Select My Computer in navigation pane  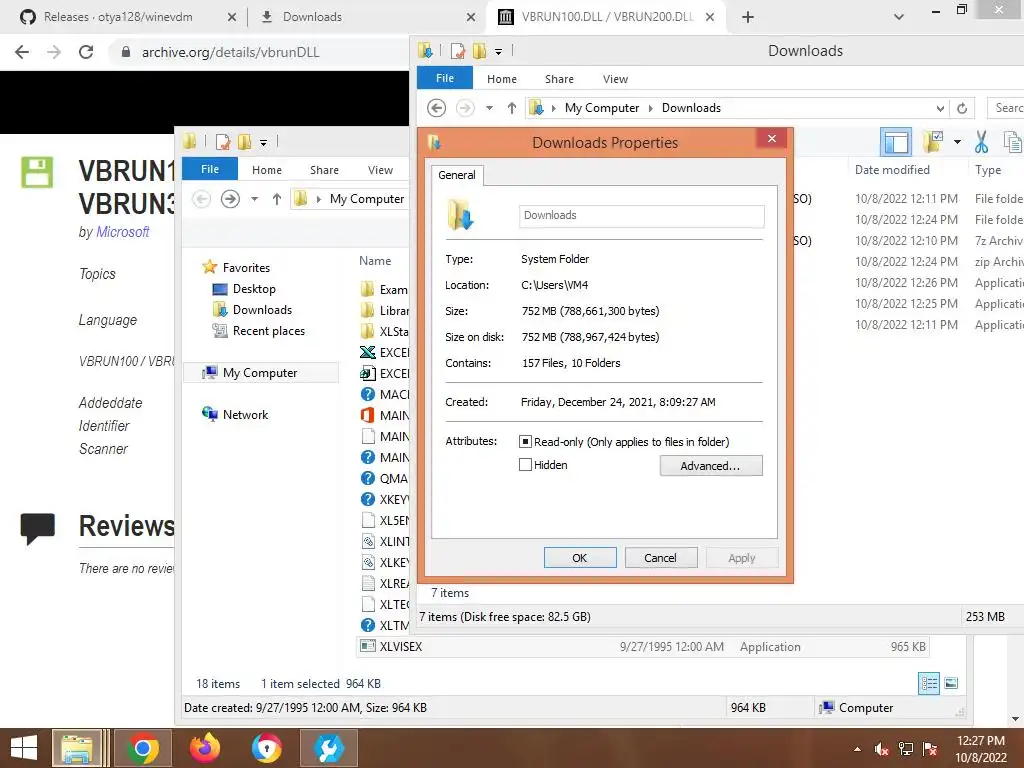[x=260, y=372]
